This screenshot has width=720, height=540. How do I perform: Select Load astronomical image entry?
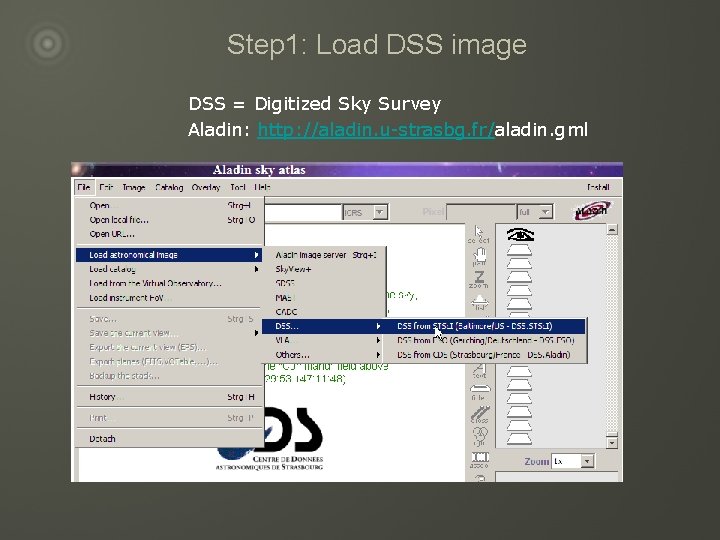click(x=169, y=255)
